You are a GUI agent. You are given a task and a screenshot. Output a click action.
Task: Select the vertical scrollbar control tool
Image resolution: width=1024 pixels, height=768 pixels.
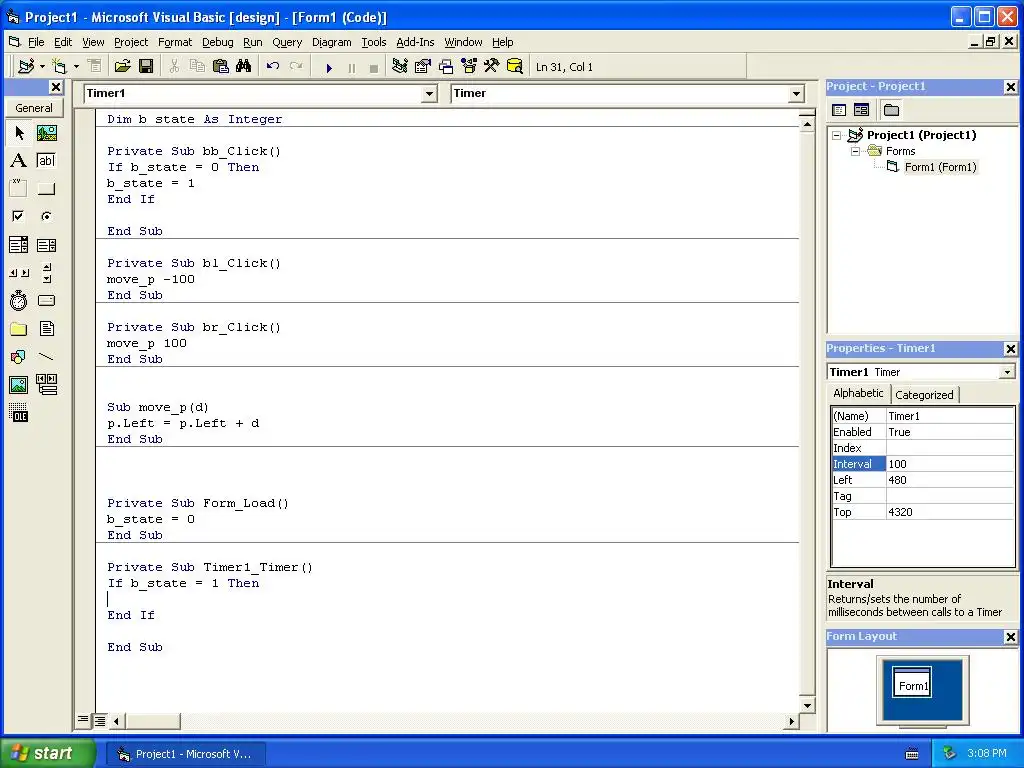pyautogui.click(x=46, y=273)
